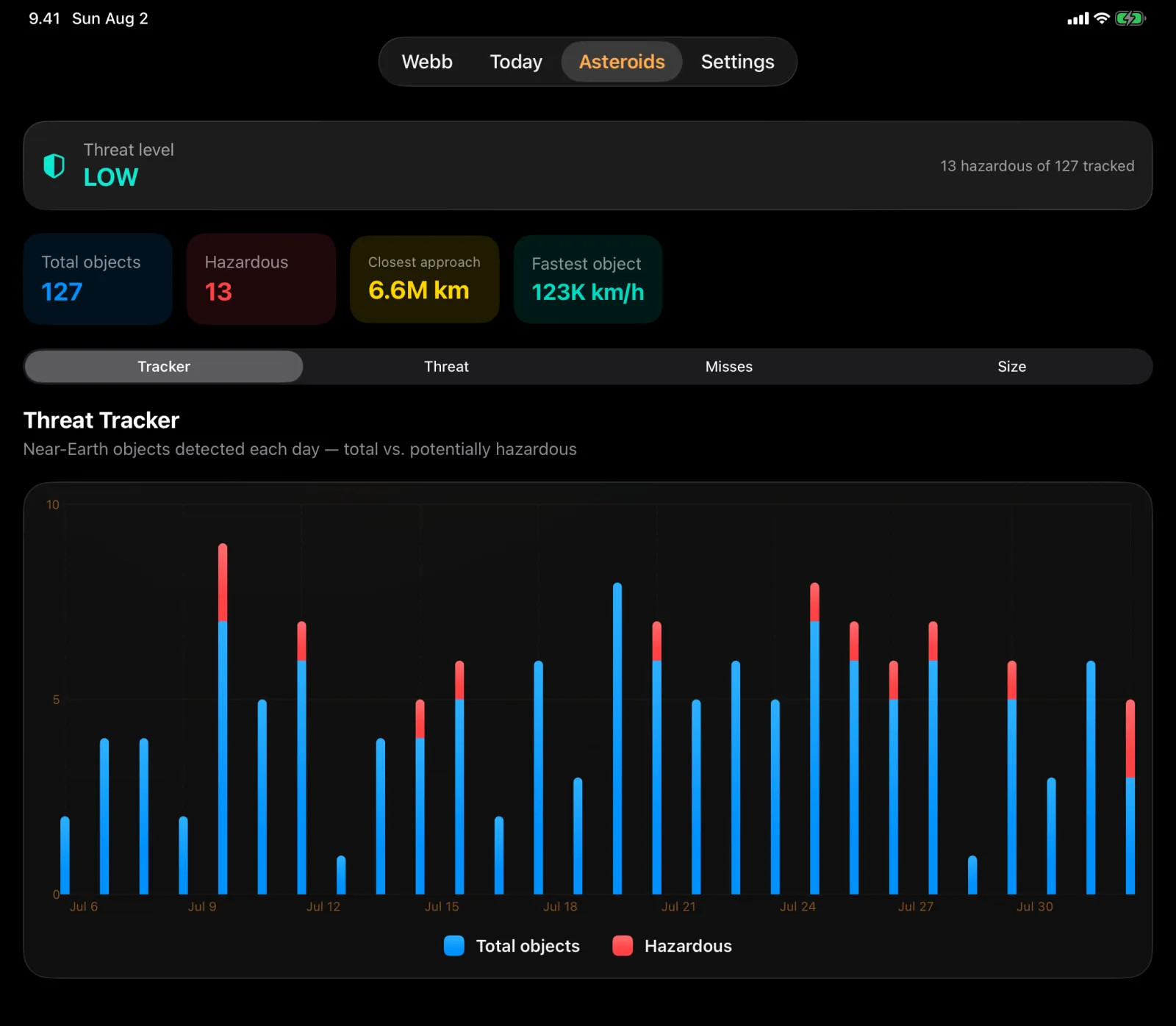1176x1026 pixels.
Task: Open the Fastest object 123K km/h card
Action: pyautogui.click(x=587, y=279)
